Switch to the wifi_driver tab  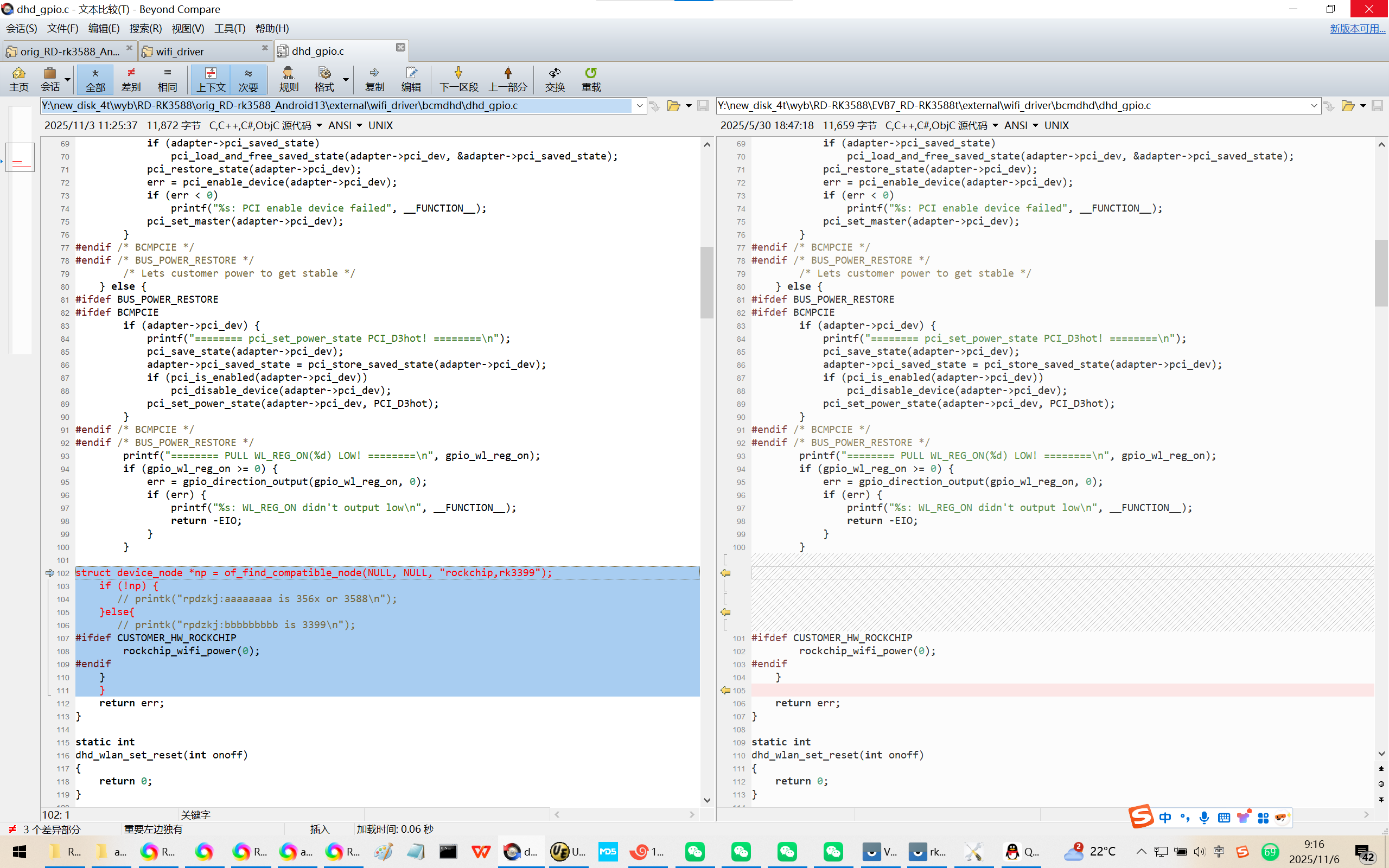click(x=180, y=51)
